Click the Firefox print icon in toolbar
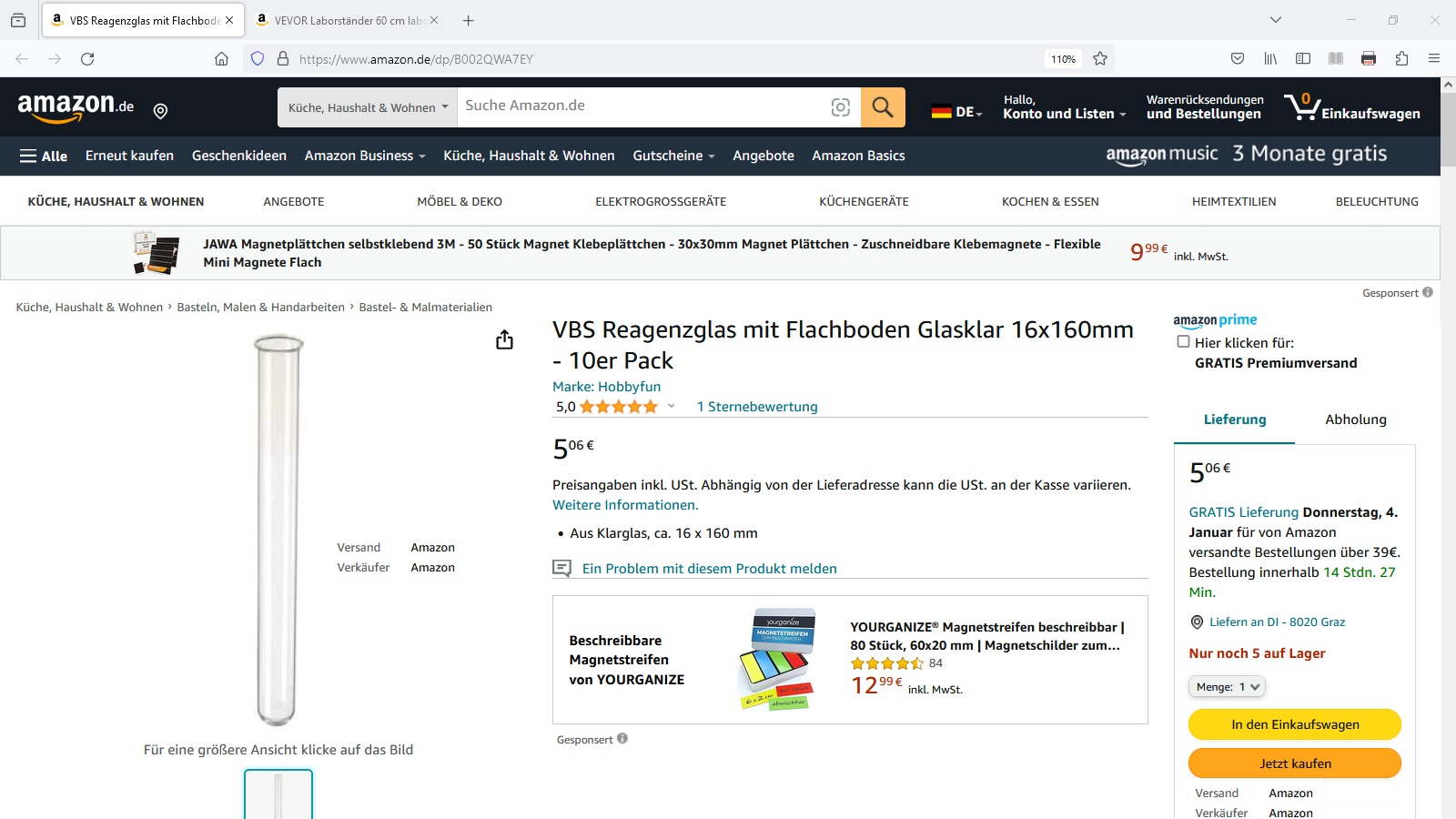The image size is (1456, 819). tap(1369, 59)
